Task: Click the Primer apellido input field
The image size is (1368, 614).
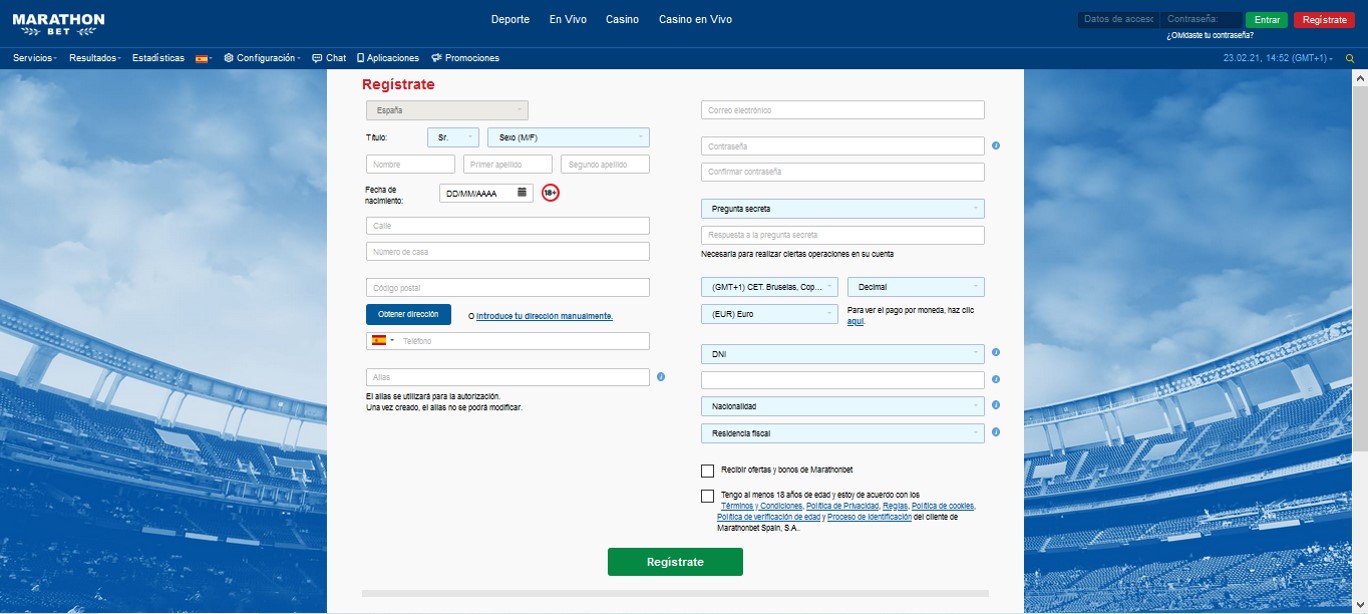Action: (x=508, y=164)
